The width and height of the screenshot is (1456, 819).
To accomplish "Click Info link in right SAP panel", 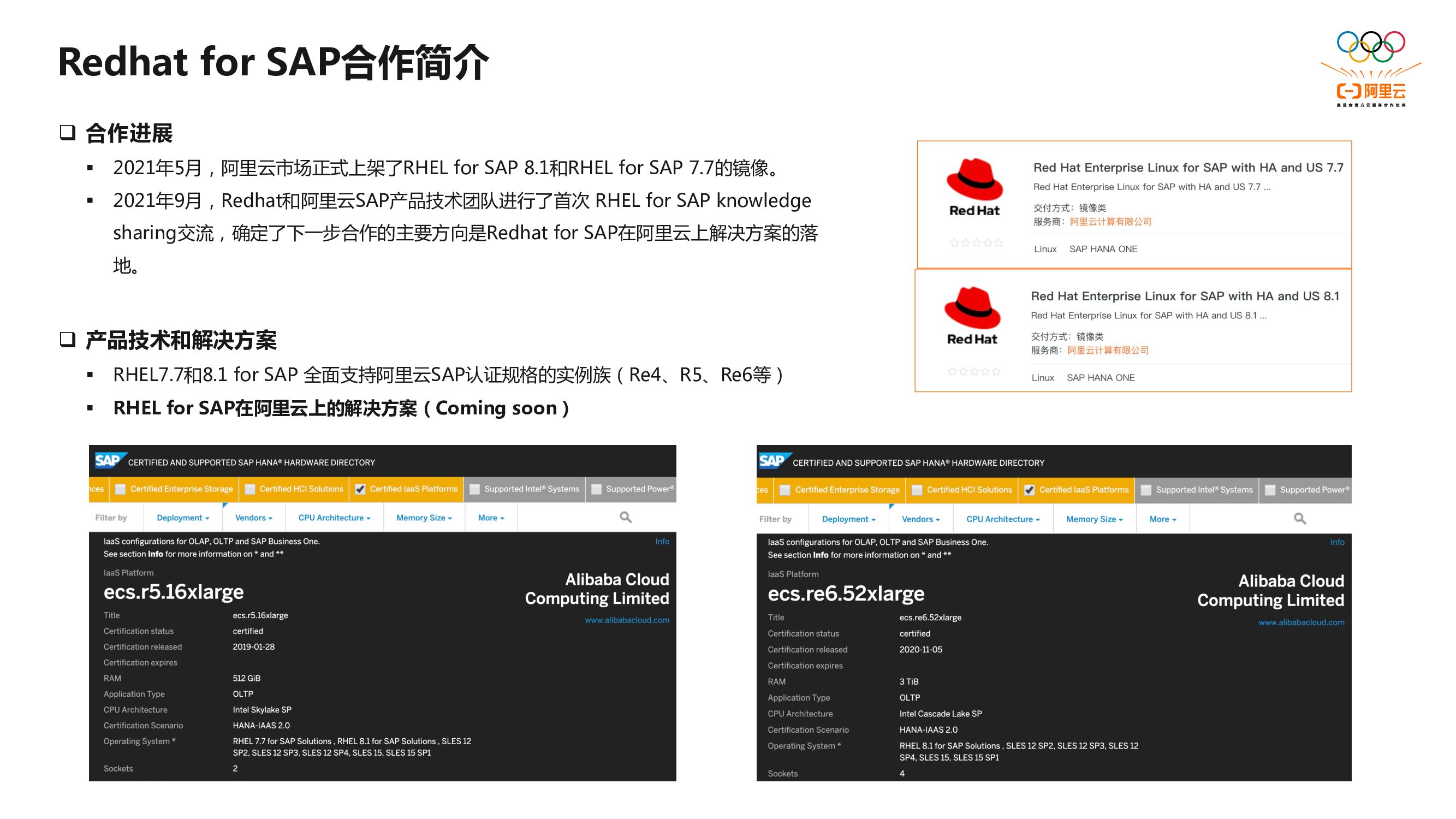I will click(1337, 542).
